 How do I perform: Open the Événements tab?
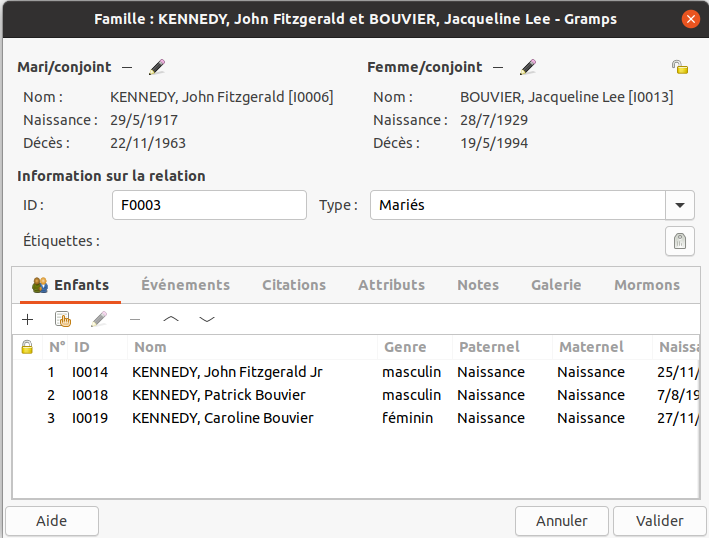(x=185, y=285)
